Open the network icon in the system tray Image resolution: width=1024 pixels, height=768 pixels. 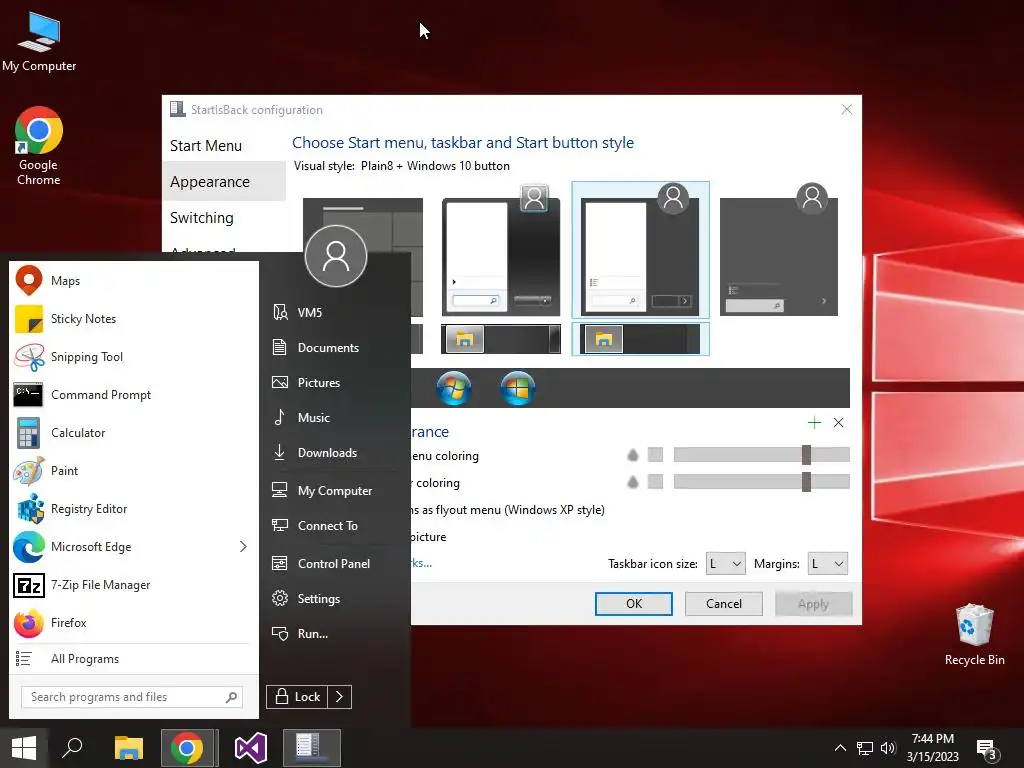tap(865, 748)
